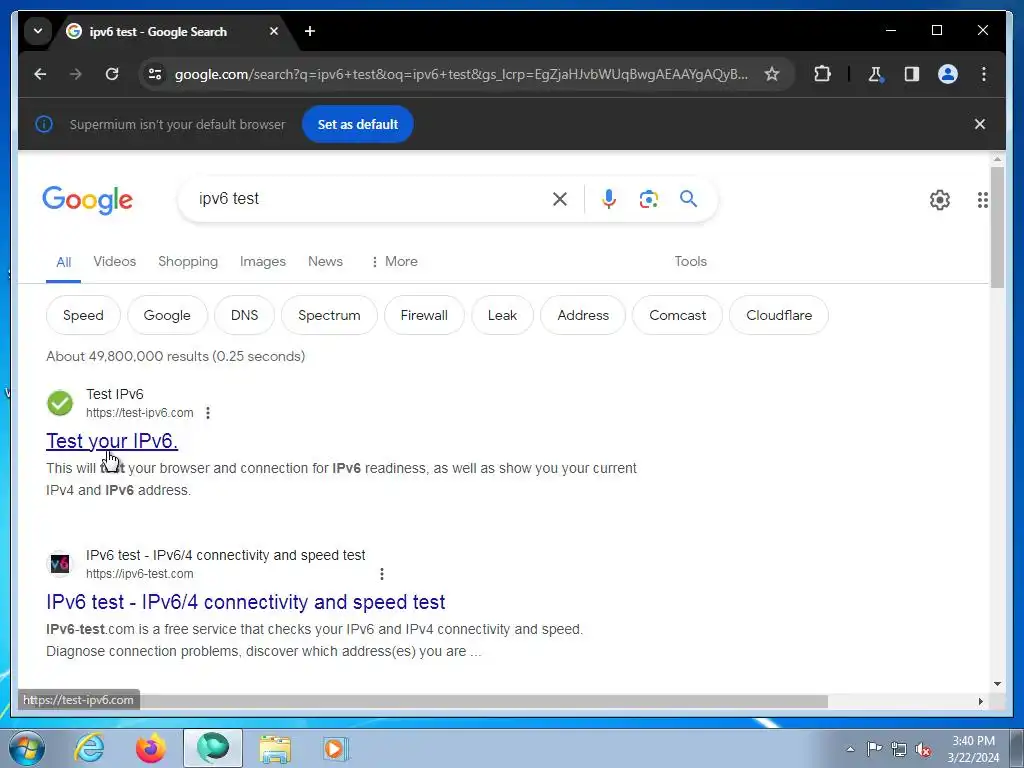
Task: Bookmark this page with the star
Action: coord(772,74)
